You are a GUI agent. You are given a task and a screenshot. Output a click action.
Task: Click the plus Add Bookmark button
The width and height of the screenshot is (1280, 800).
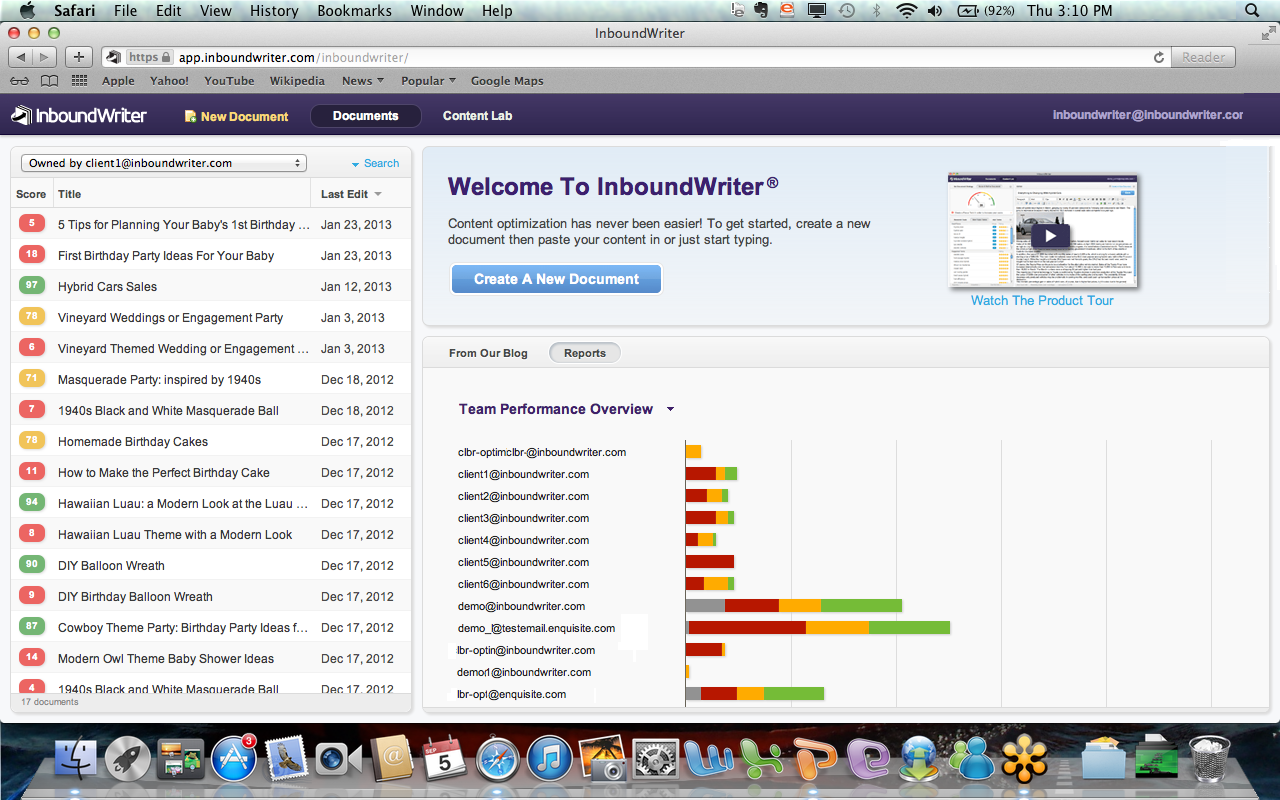(79, 57)
